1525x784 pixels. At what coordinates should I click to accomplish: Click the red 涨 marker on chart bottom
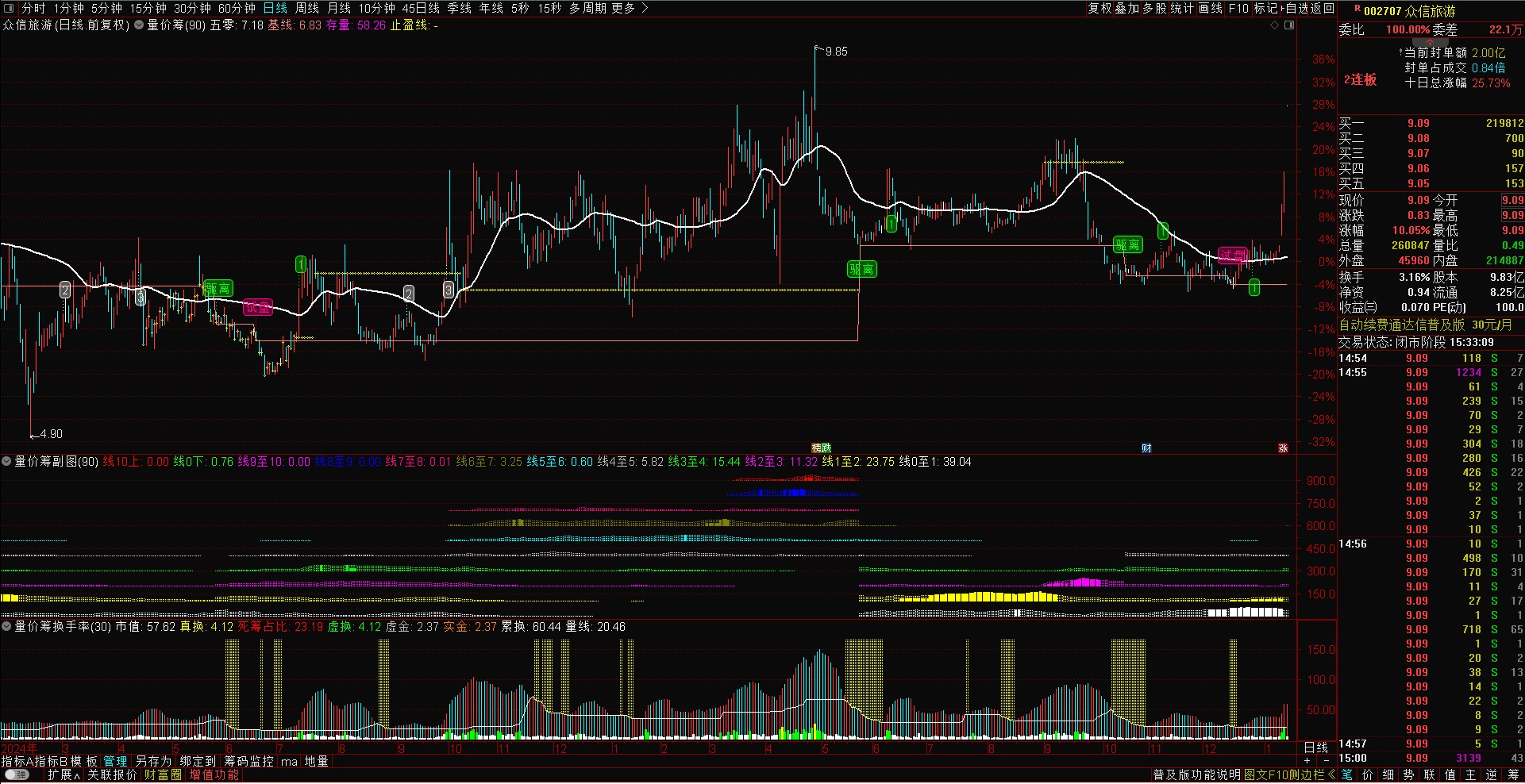point(1283,448)
